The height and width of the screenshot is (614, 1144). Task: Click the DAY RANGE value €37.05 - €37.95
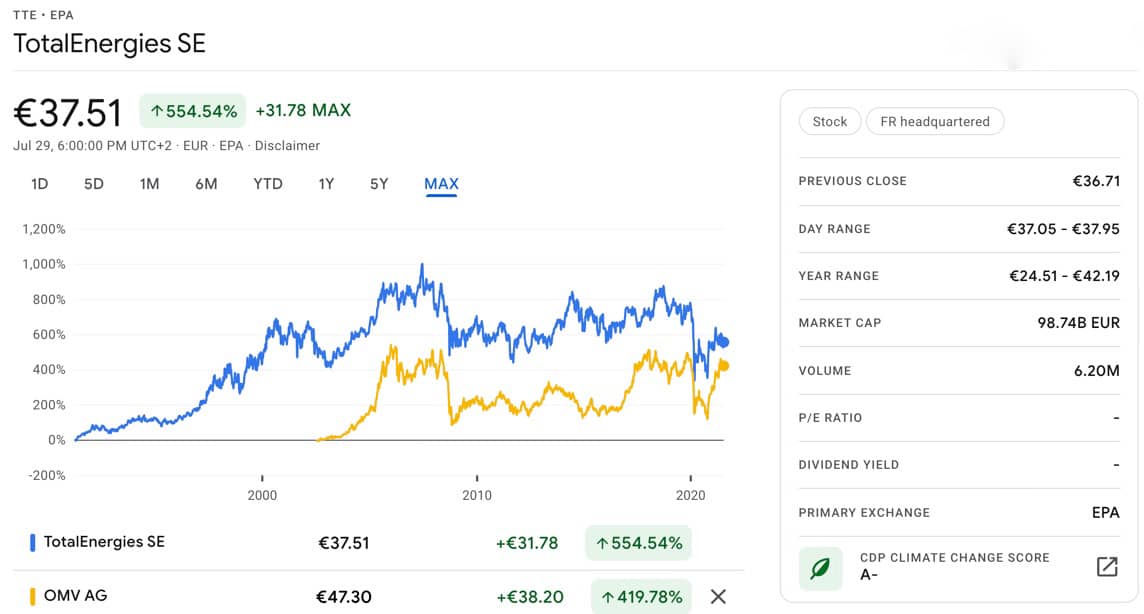click(1063, 229)
